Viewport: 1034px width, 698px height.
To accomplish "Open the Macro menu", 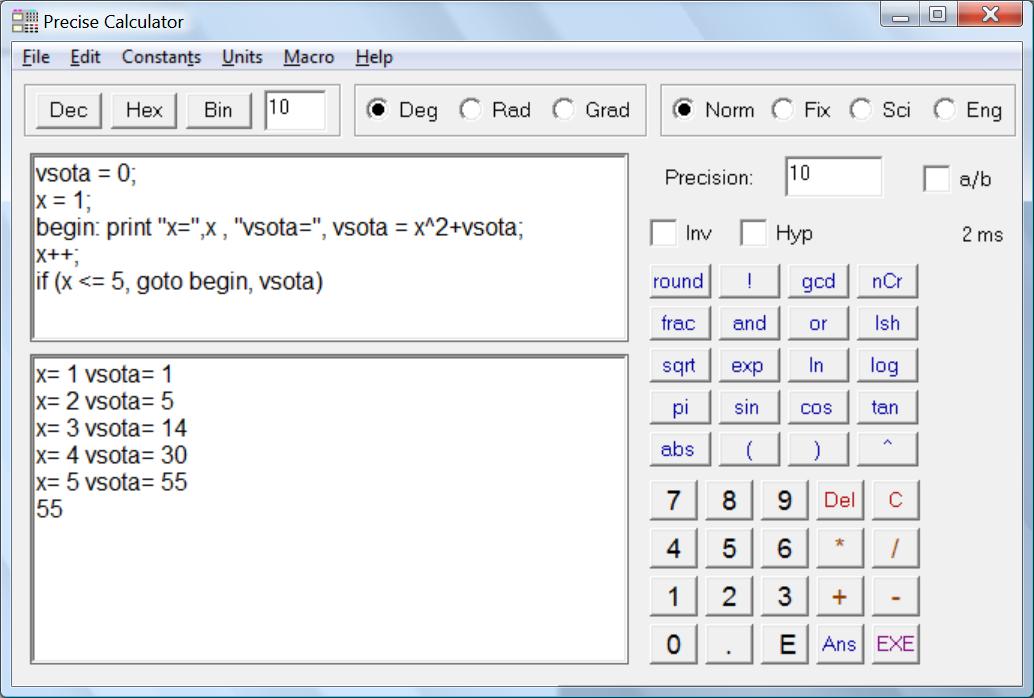I will 308,57.
